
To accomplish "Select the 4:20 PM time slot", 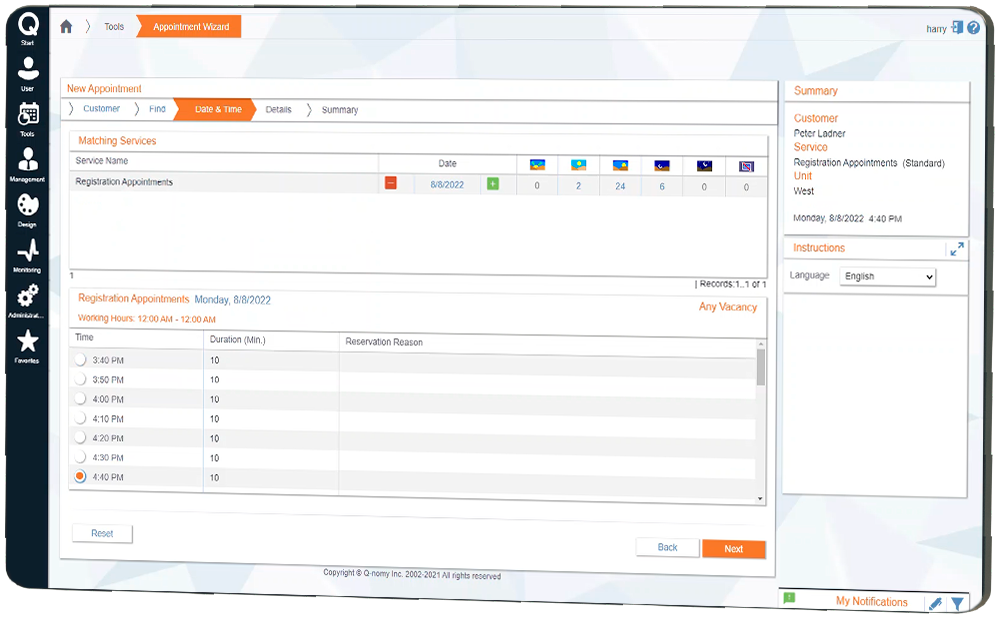I will coord(80,437).
